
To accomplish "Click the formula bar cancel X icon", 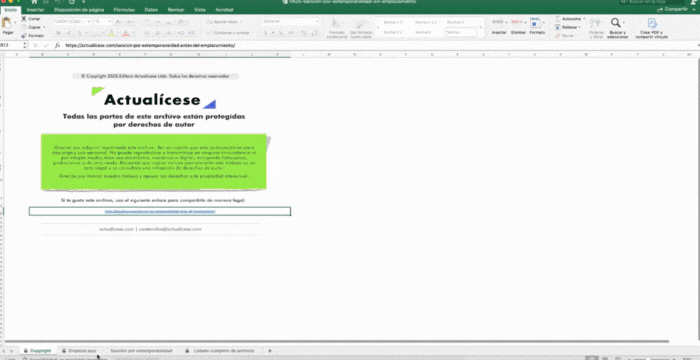I will (x=35, y=46).
